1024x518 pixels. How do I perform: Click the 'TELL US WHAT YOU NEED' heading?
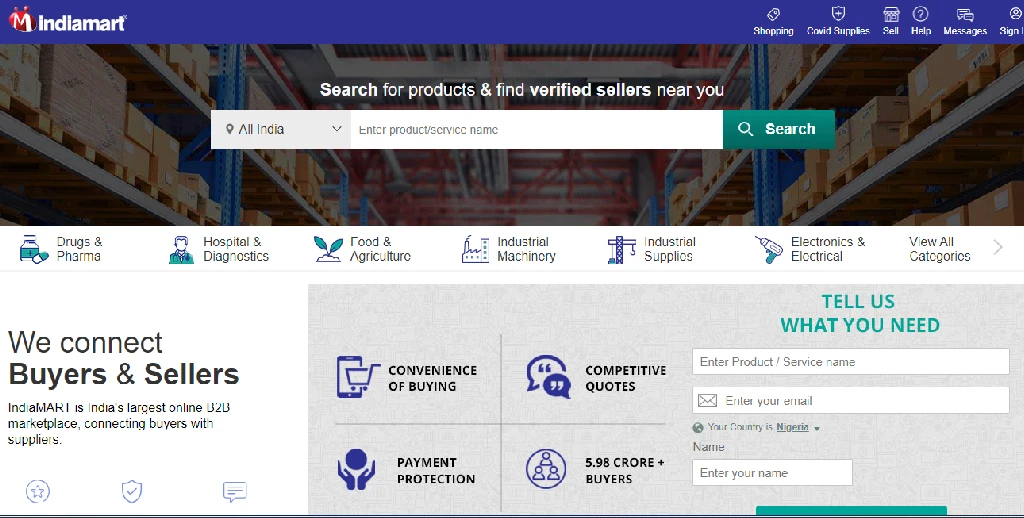point(859,314)
